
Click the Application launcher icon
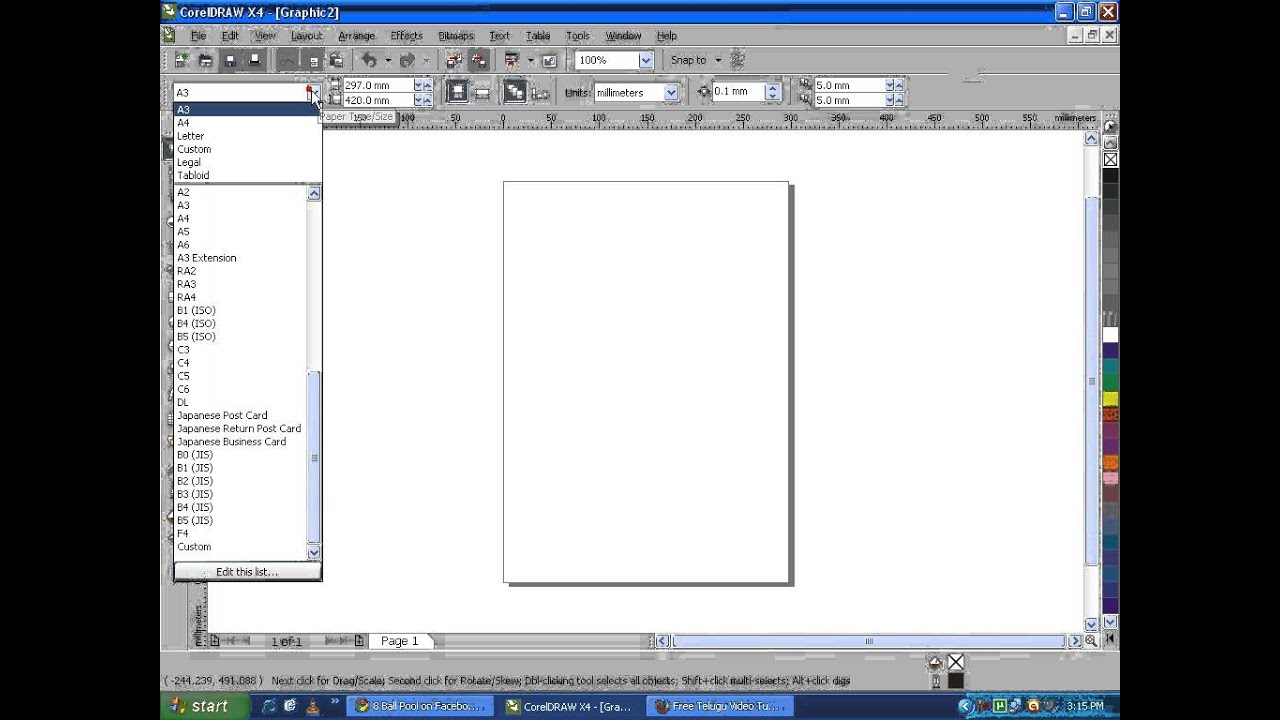(512, 60)
